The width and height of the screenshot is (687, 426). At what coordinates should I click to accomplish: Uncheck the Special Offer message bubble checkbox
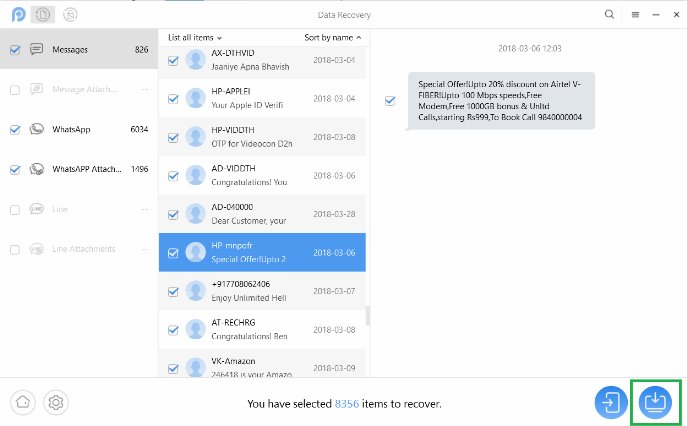click(390, 101)
